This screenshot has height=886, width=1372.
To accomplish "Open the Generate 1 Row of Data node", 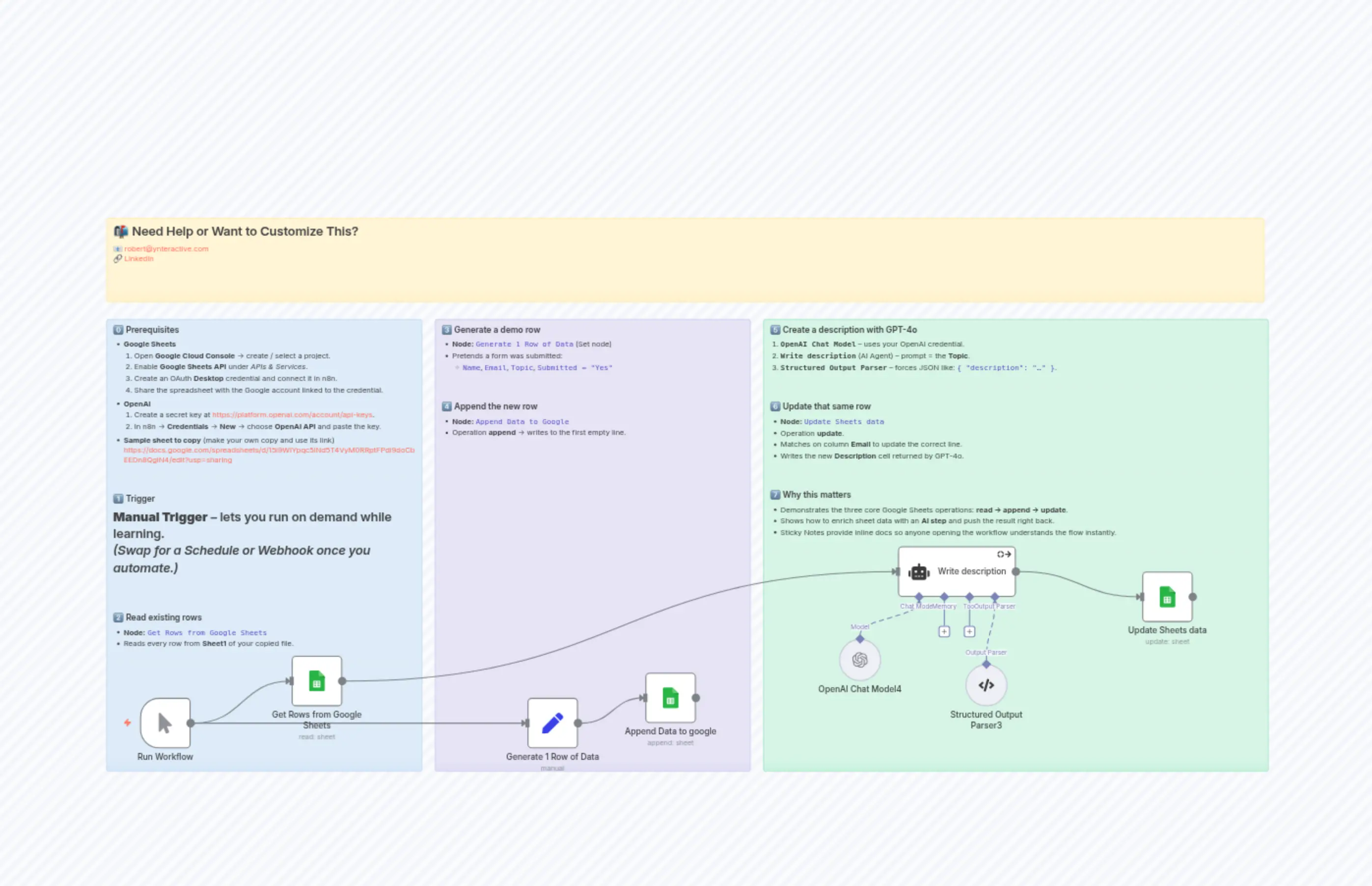I will click(x=552, y=723).
